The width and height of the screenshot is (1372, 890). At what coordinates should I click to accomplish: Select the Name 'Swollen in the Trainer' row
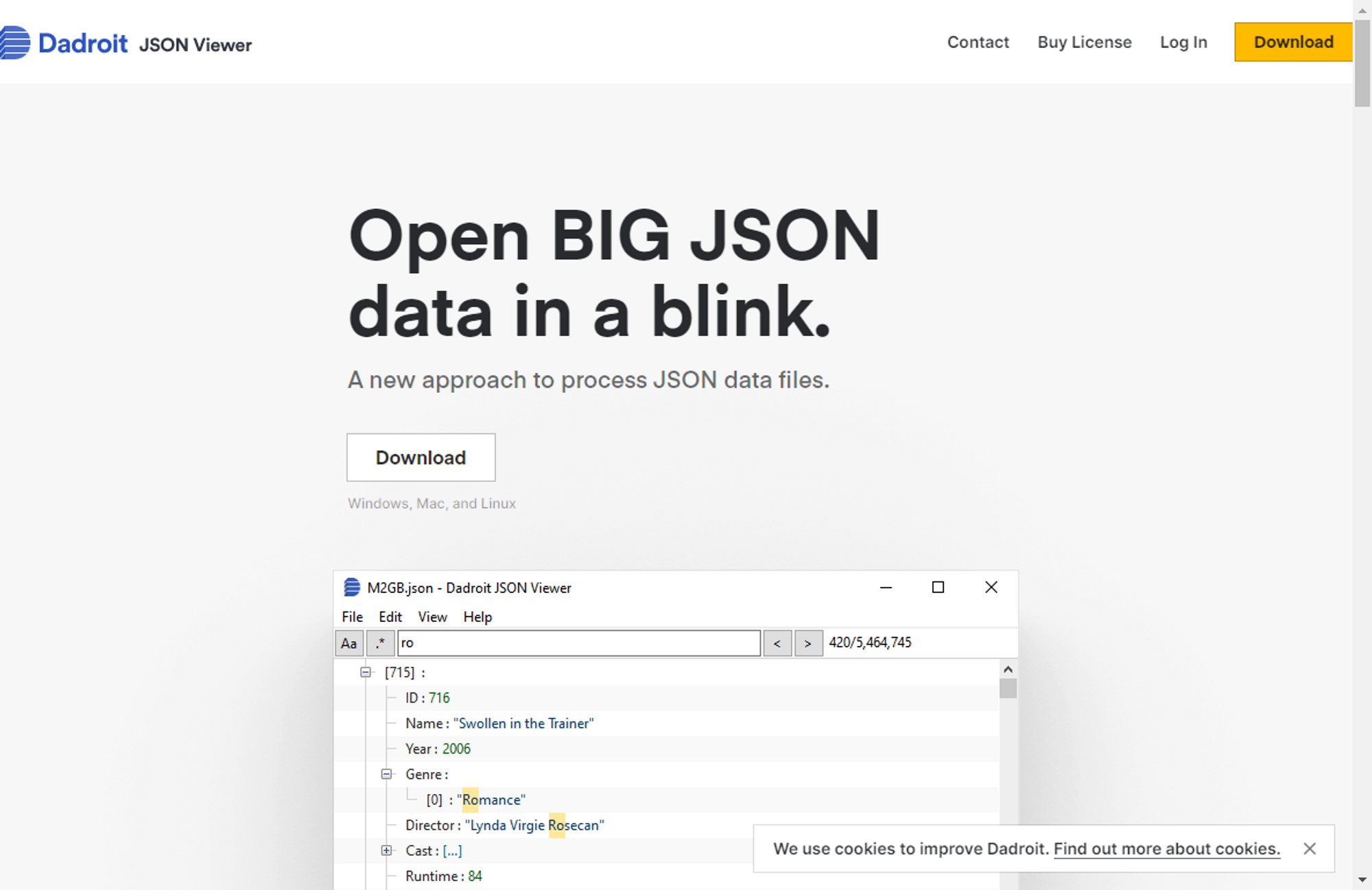pos(667,723)
